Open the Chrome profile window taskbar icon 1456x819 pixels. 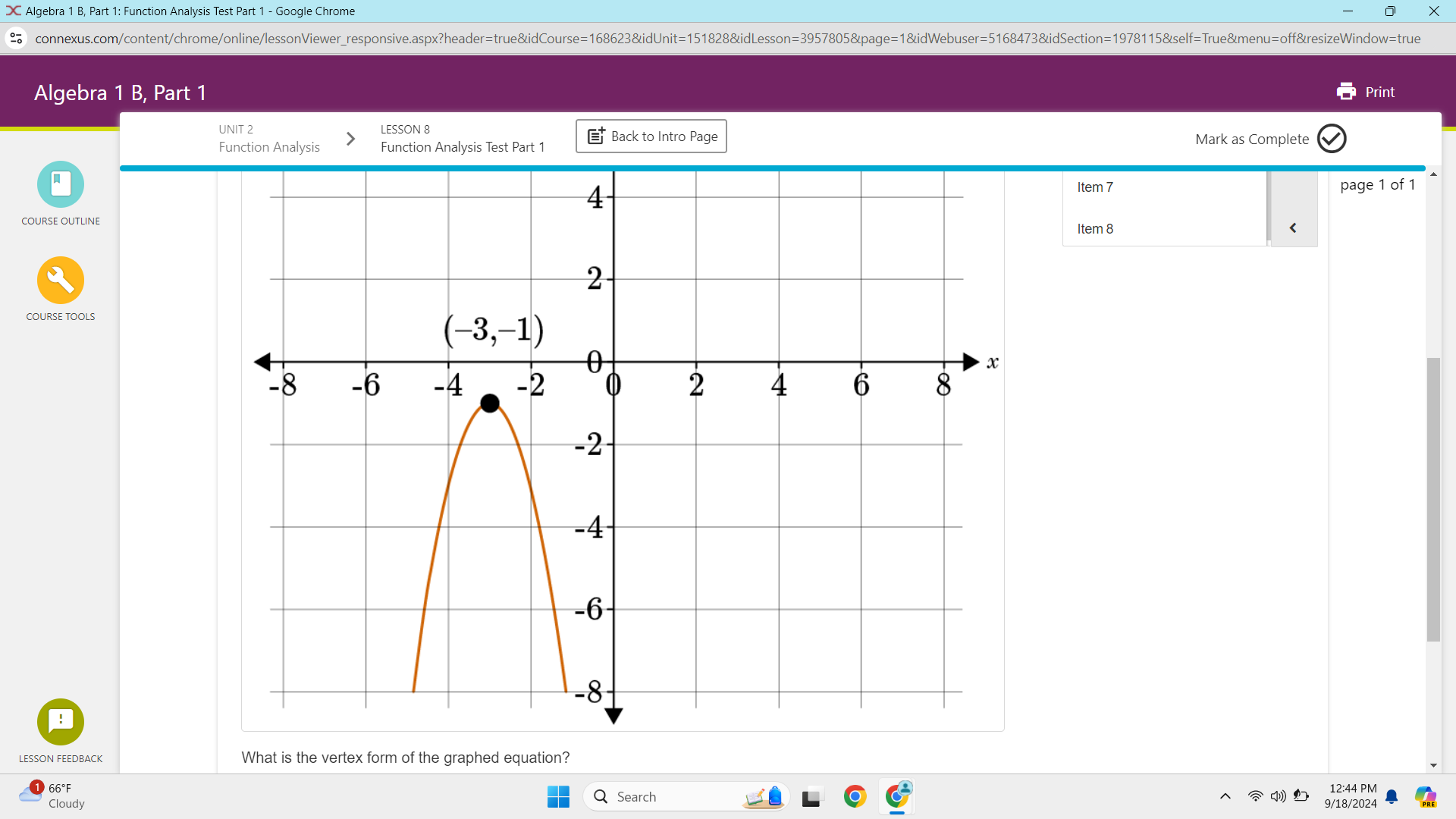pyautogui.click(x=897, y=797)
